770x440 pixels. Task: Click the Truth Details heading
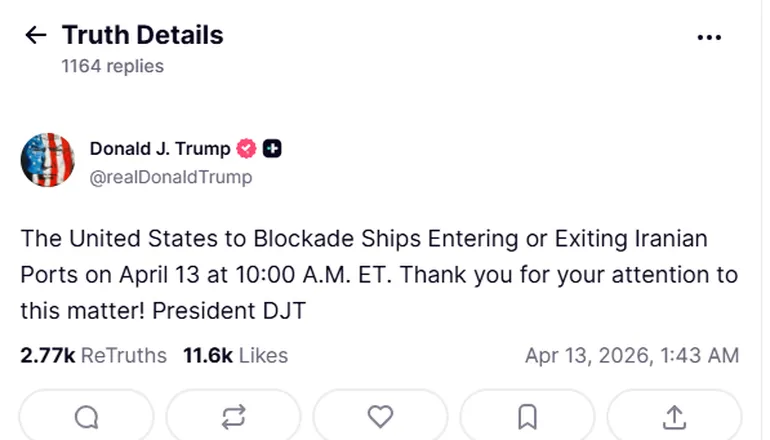click(x=142, y=36)
